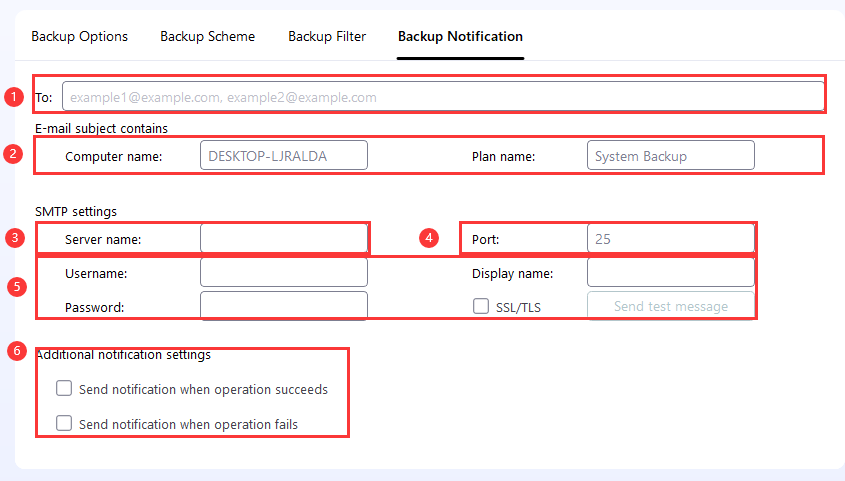
Task: Click the red number 6 marker
Action: (x=14, y=350)
